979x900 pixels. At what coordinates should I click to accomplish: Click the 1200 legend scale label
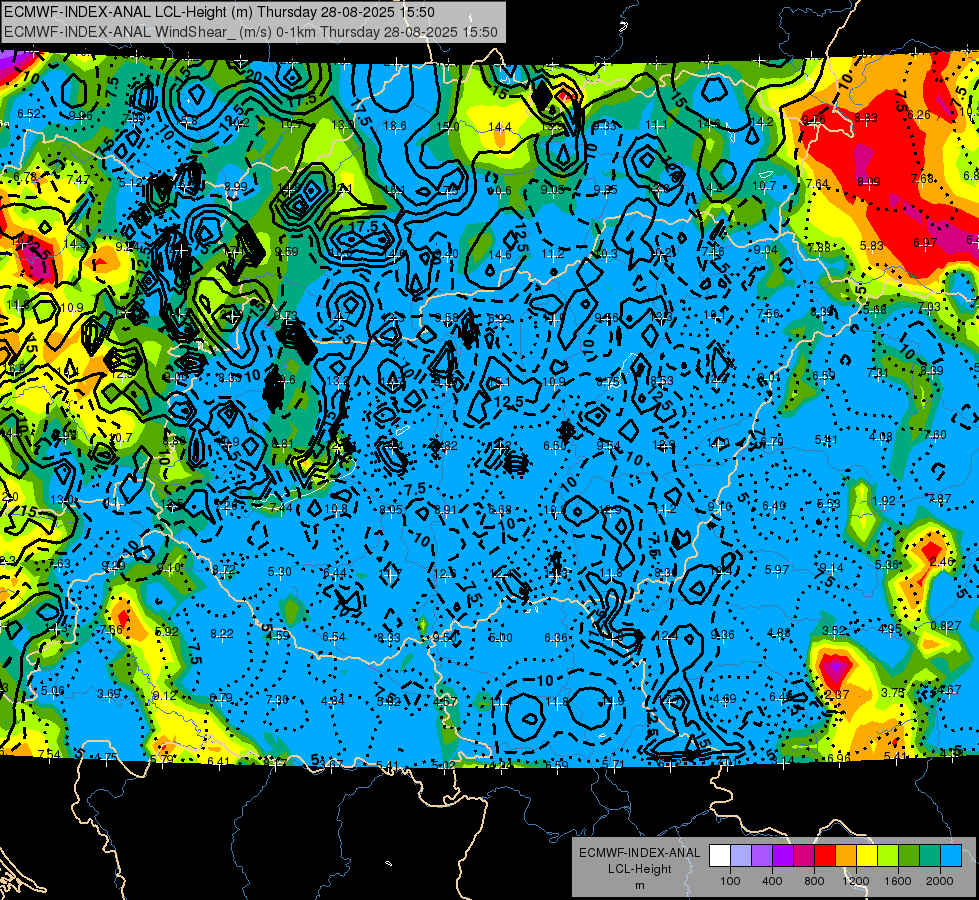855,881
